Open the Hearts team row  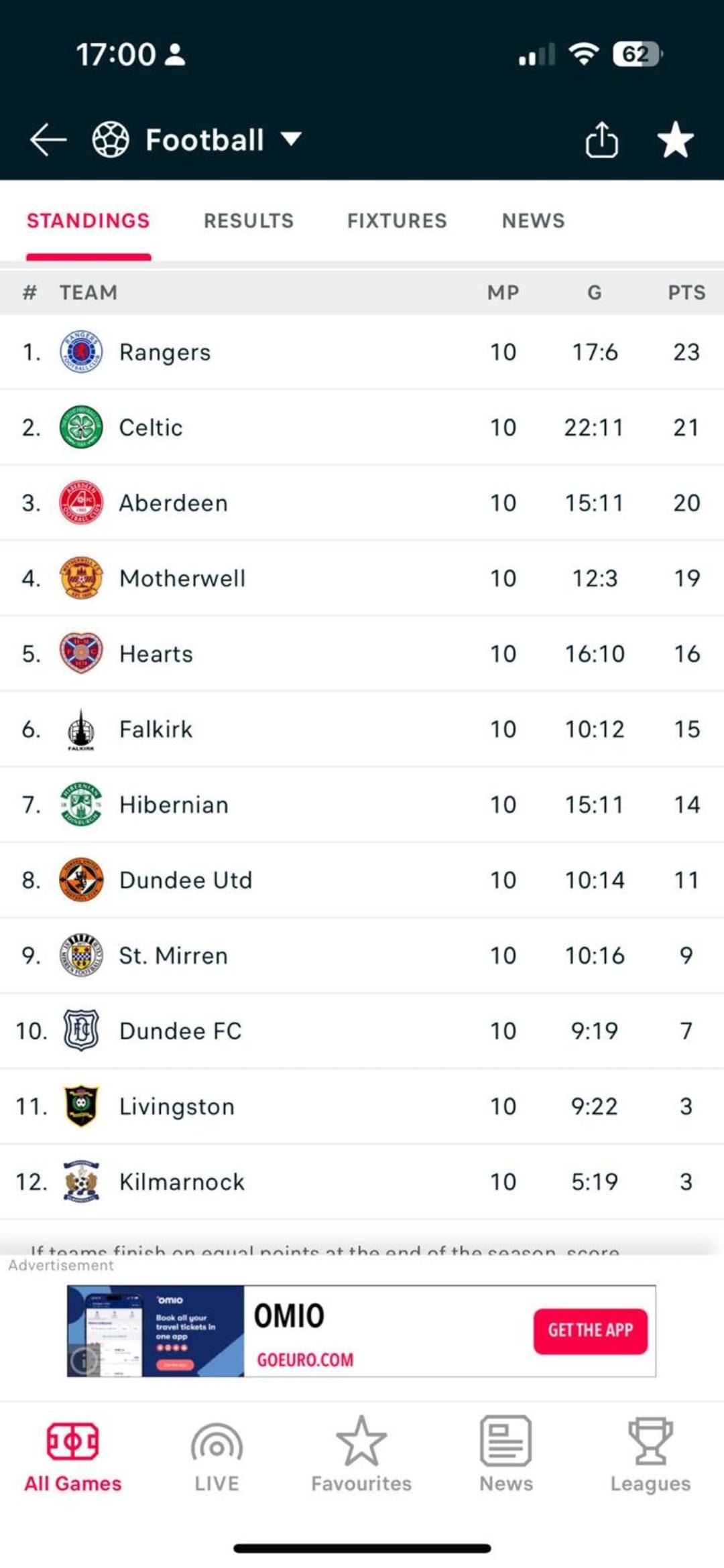362,654
